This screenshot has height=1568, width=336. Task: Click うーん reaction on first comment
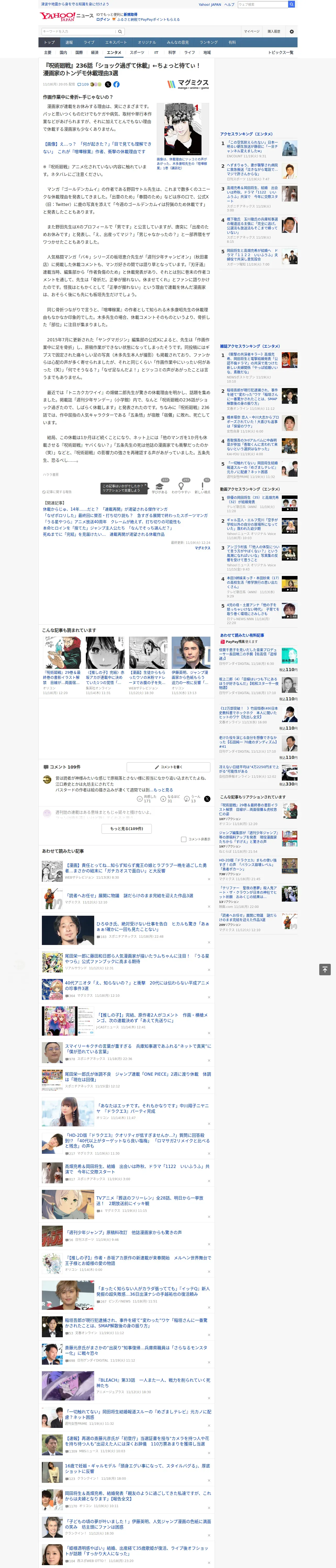coord(186,799)
